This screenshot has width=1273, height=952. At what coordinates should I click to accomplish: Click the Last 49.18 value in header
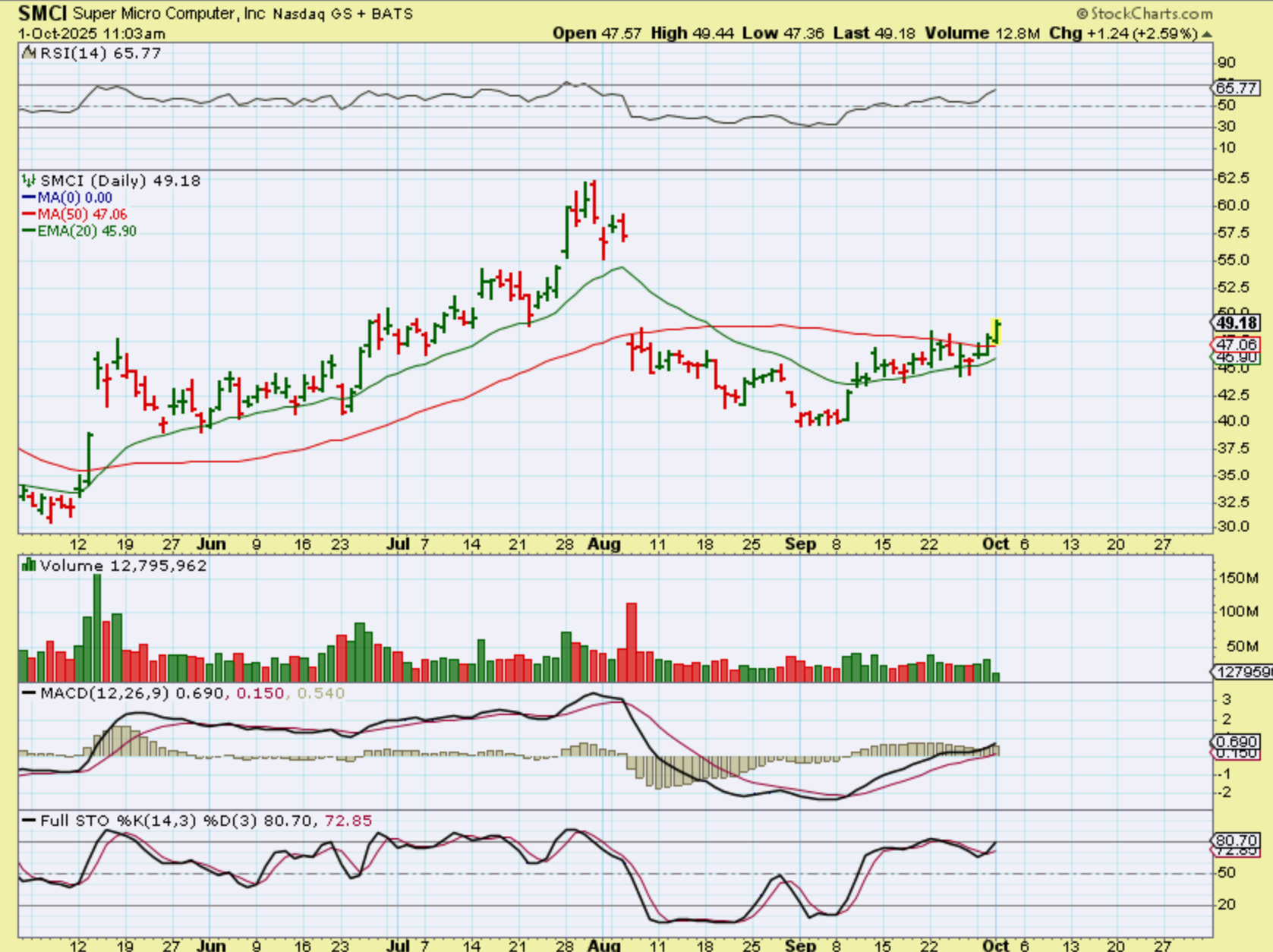tap(874, 33)
